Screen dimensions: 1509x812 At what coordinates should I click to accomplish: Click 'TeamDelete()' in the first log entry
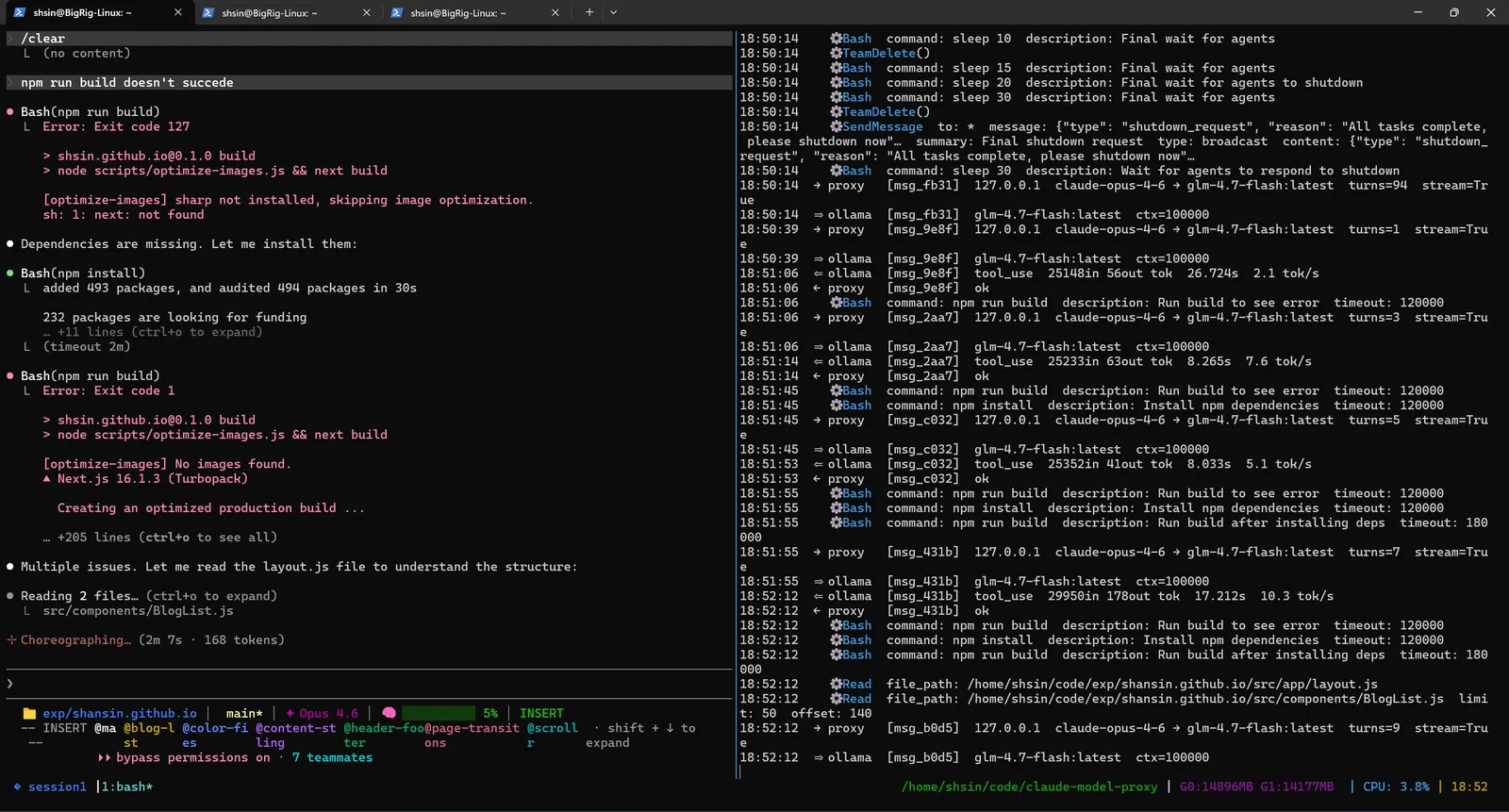coord(886,54)
